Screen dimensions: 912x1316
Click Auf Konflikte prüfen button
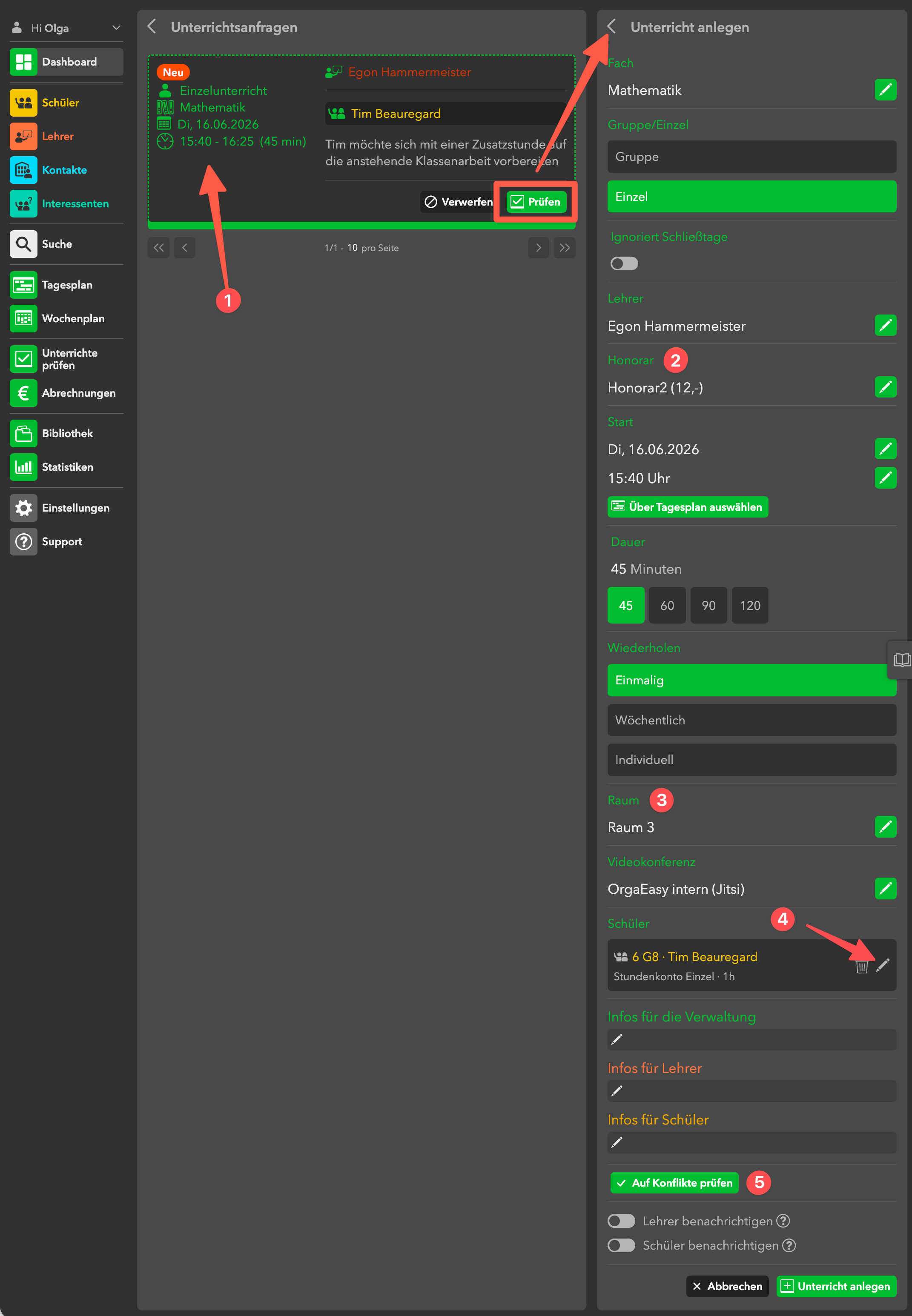(674, 1182)
